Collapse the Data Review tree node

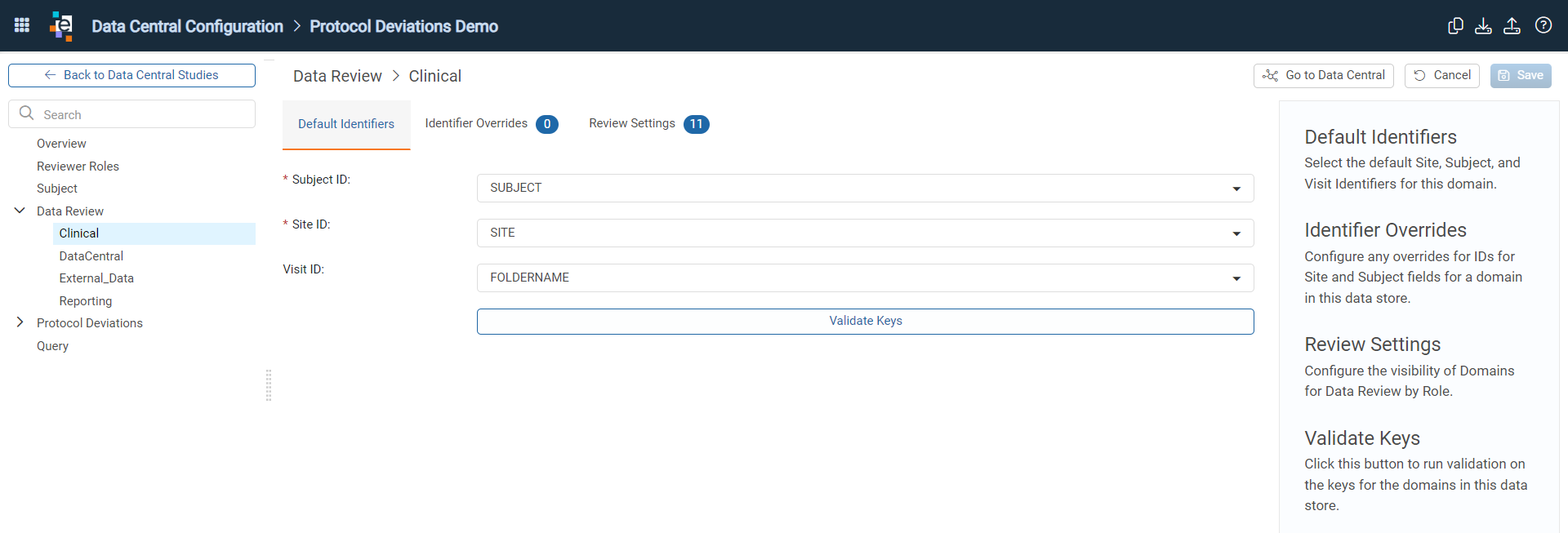(x=20, y=211)
